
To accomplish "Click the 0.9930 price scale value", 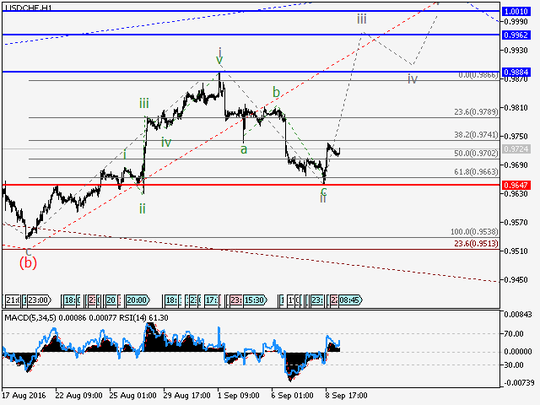I will click(516, 50).
